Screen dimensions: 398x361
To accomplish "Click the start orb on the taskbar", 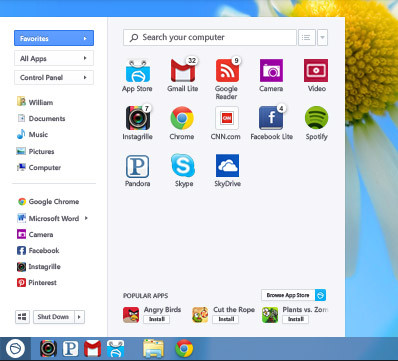I will coord(15,349).
